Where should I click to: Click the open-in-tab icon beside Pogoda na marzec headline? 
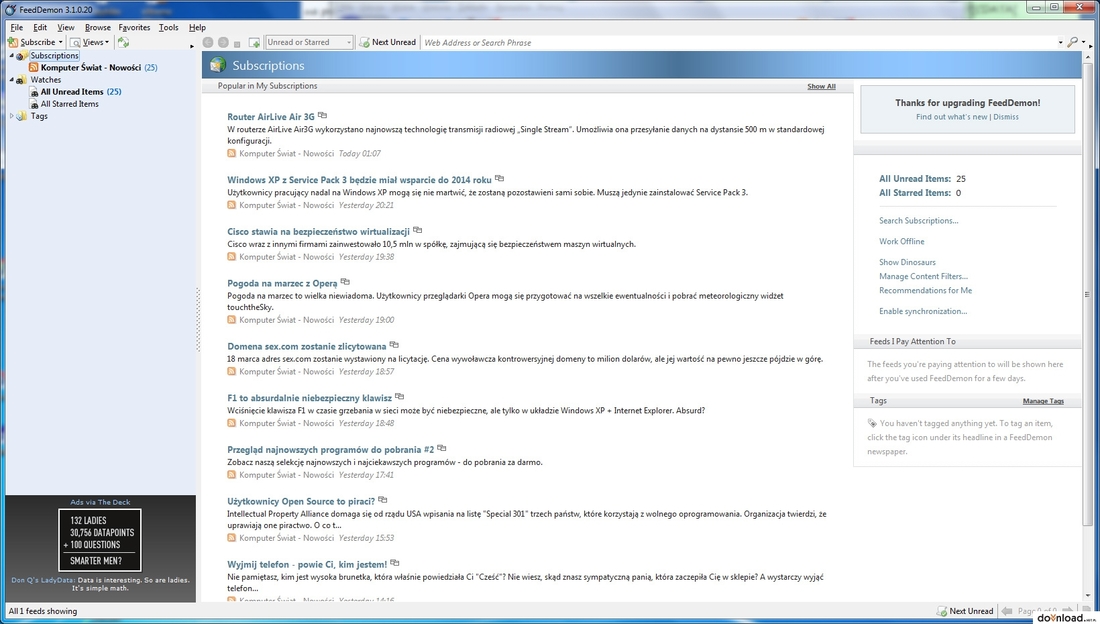[344, 282]
